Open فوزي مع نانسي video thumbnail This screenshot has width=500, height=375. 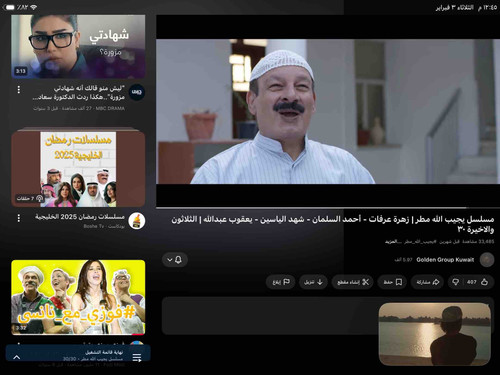(78, 297)
